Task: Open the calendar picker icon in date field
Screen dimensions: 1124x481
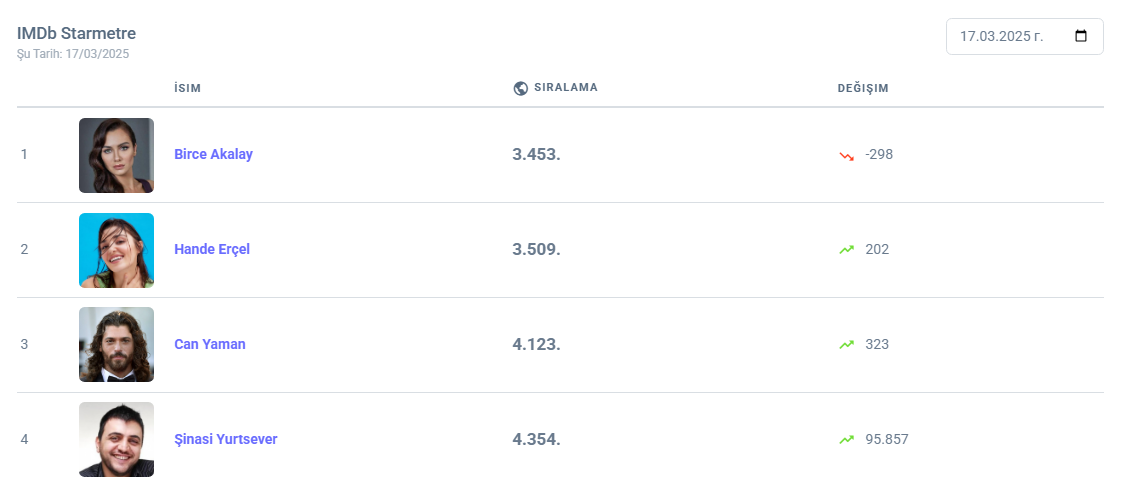Action: [x=1081, y=37]
